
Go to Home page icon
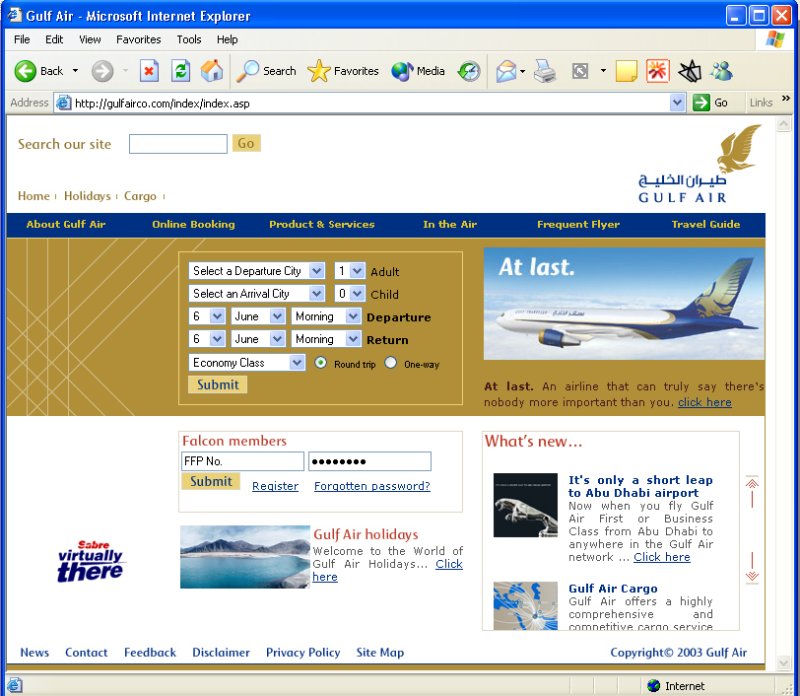coord(212,71)
